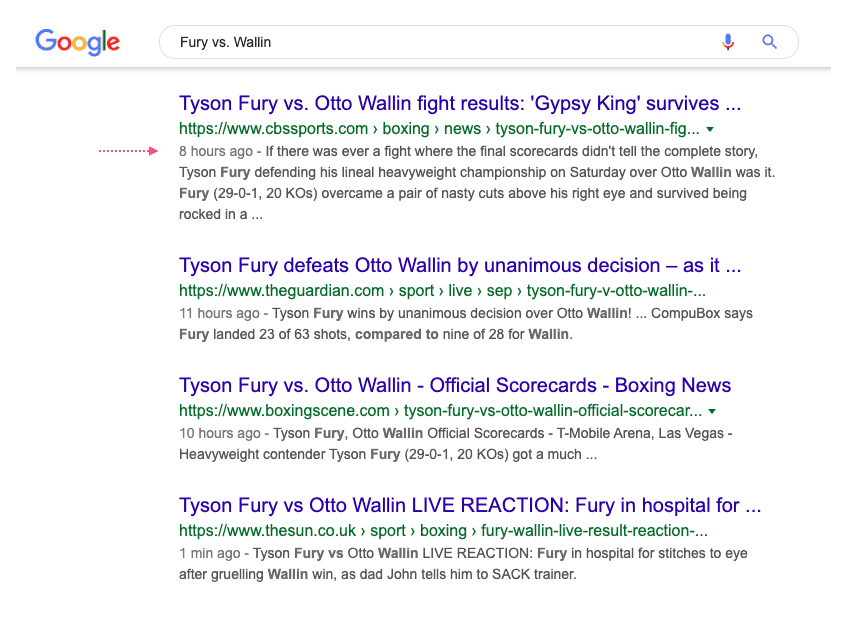Click the cbssports.com green URL breadcrumb
The image size is (847, 632).
tap(438, 129)
